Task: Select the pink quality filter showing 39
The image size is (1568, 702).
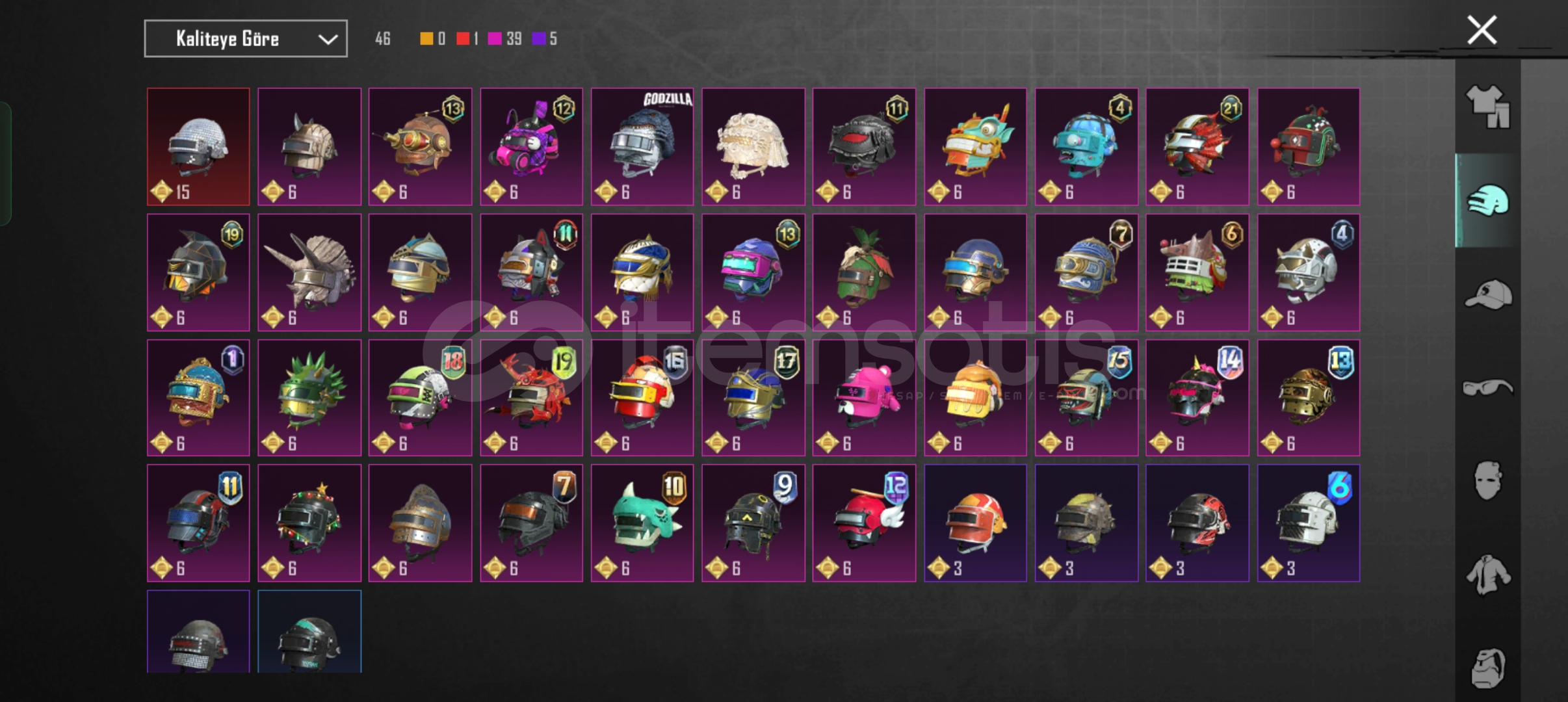Action: 505,39
